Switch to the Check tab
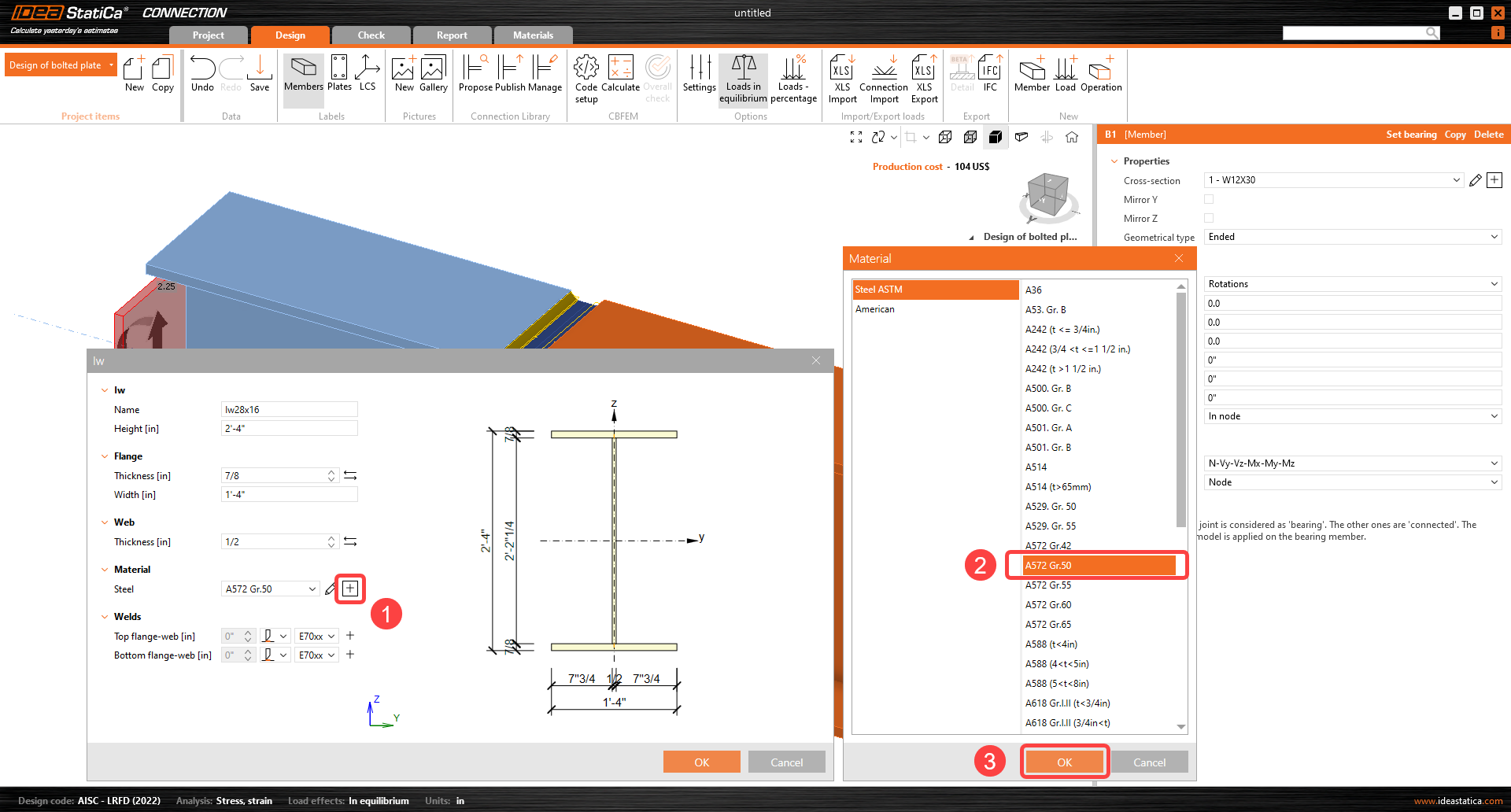 [371, 35]
